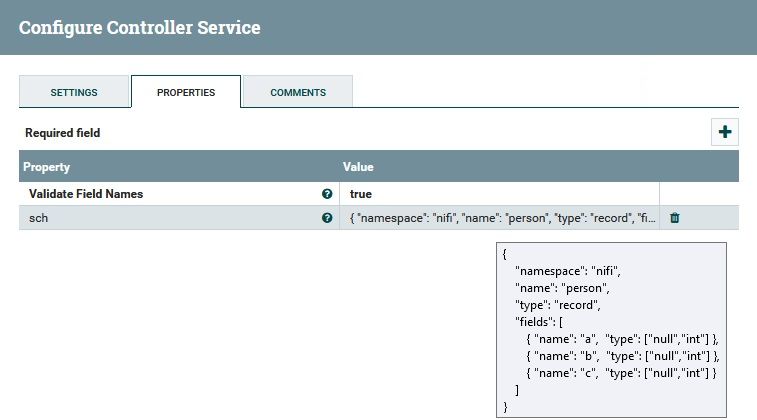Edit the 'true' value of Validate Field Names
The width and height of the screenshot is (757, 420).
pos(500,194)
